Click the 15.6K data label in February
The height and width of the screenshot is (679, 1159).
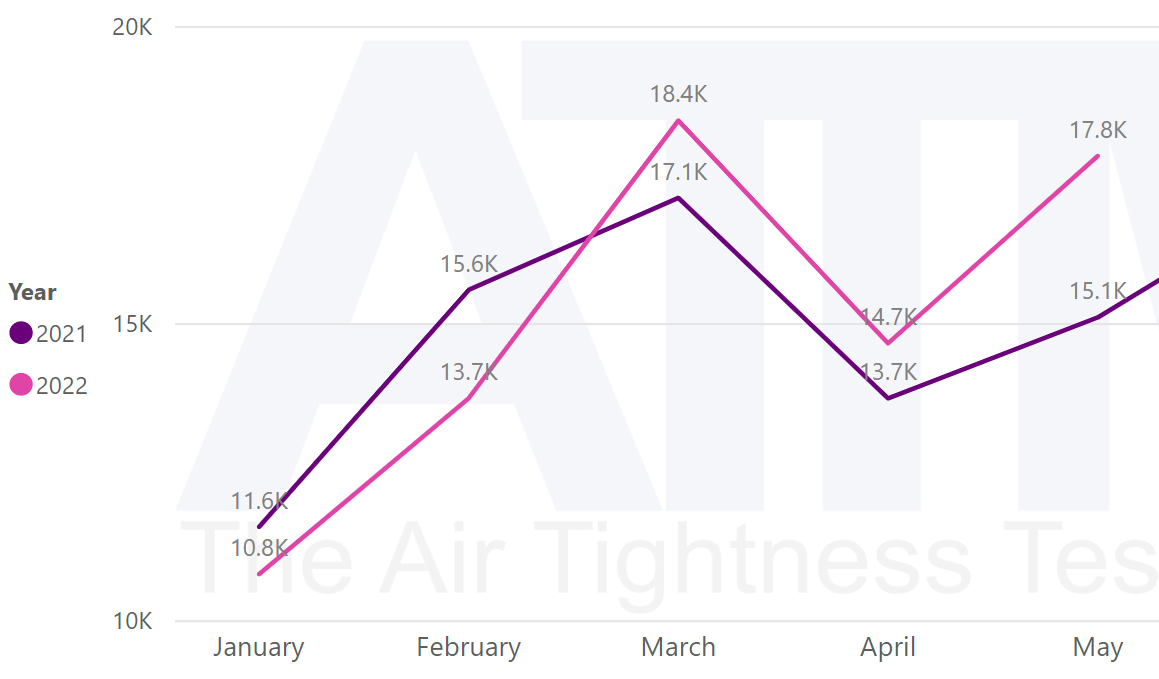pos(468,265)
